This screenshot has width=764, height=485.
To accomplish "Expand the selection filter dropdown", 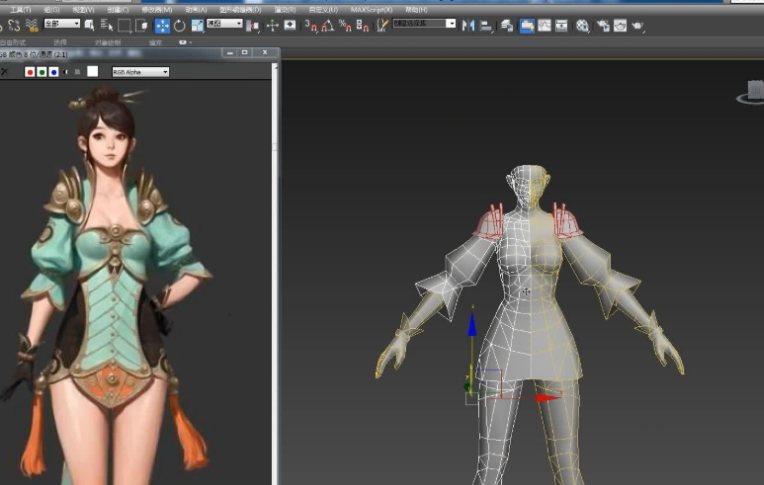I will coord(62,24).
